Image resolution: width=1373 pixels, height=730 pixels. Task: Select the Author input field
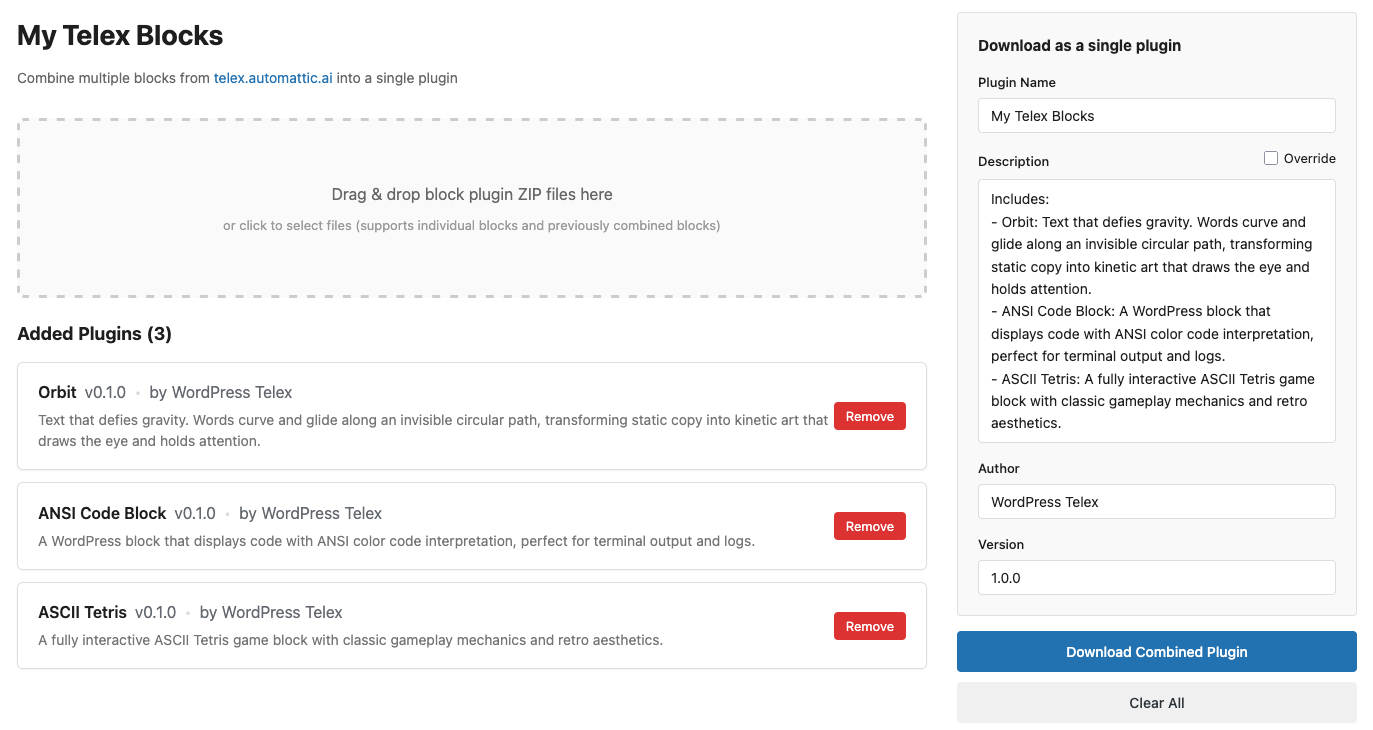pyautogui.click(x=1156, y=502)
